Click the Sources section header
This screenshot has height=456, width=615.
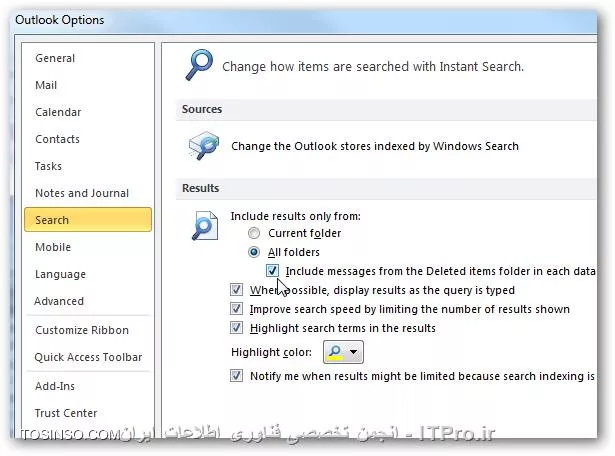[386, 109]
